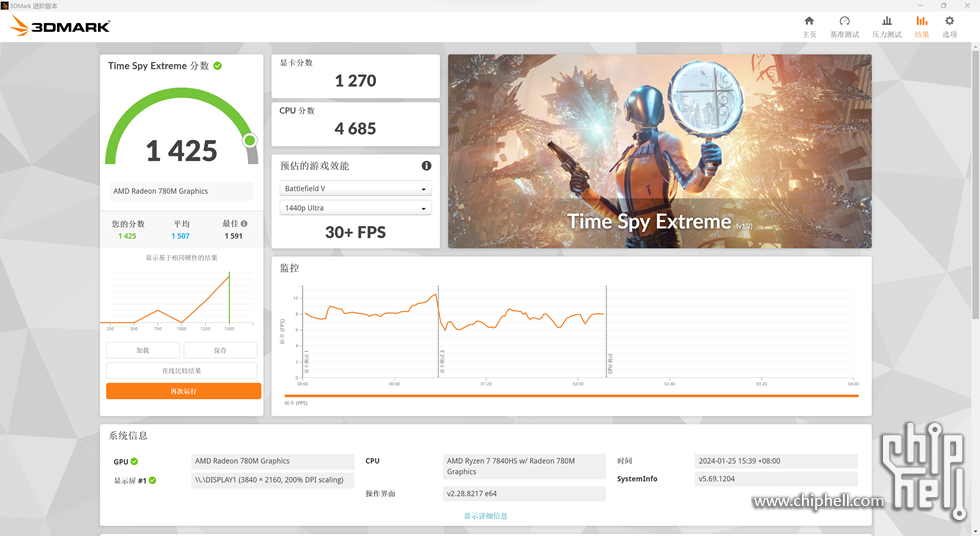Click the orange timeline bar under monitoring chart

click(571, 395)
